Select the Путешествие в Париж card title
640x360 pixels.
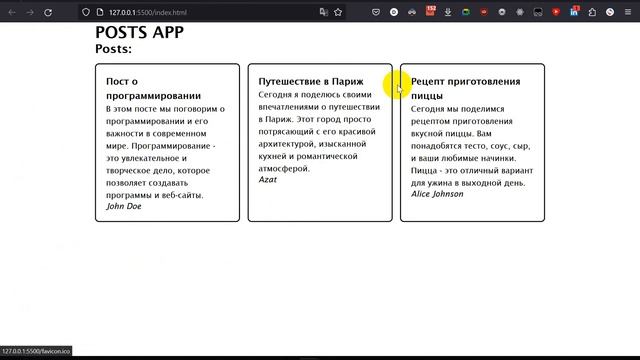pos(311,82)
